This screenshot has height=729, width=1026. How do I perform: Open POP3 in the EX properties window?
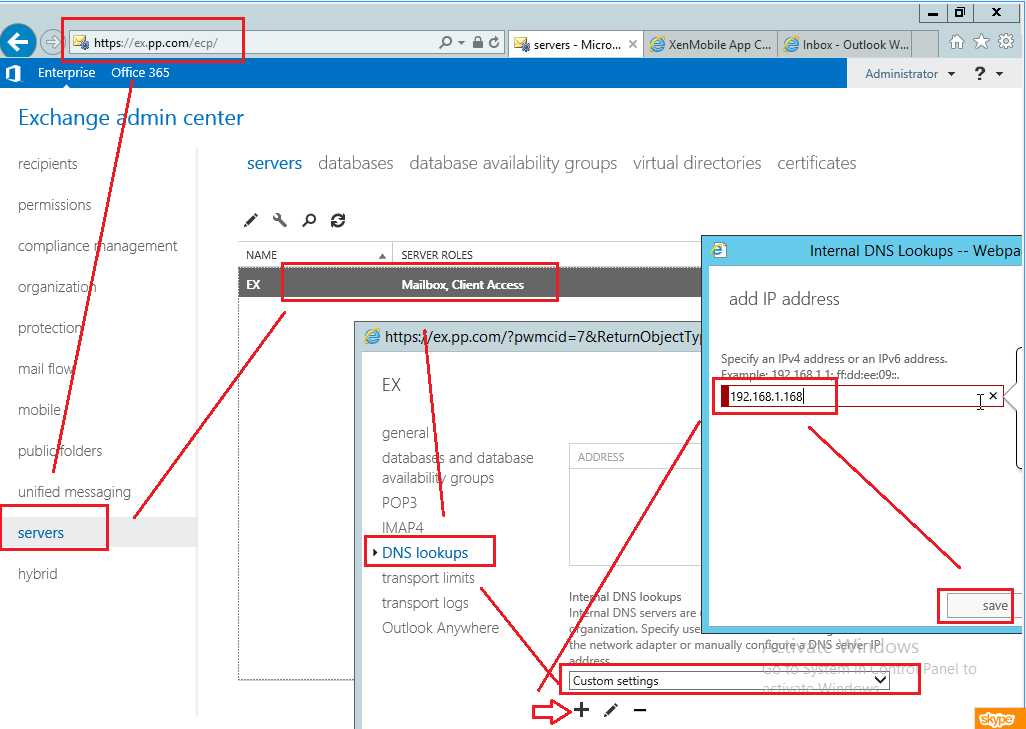click(399, 503)
